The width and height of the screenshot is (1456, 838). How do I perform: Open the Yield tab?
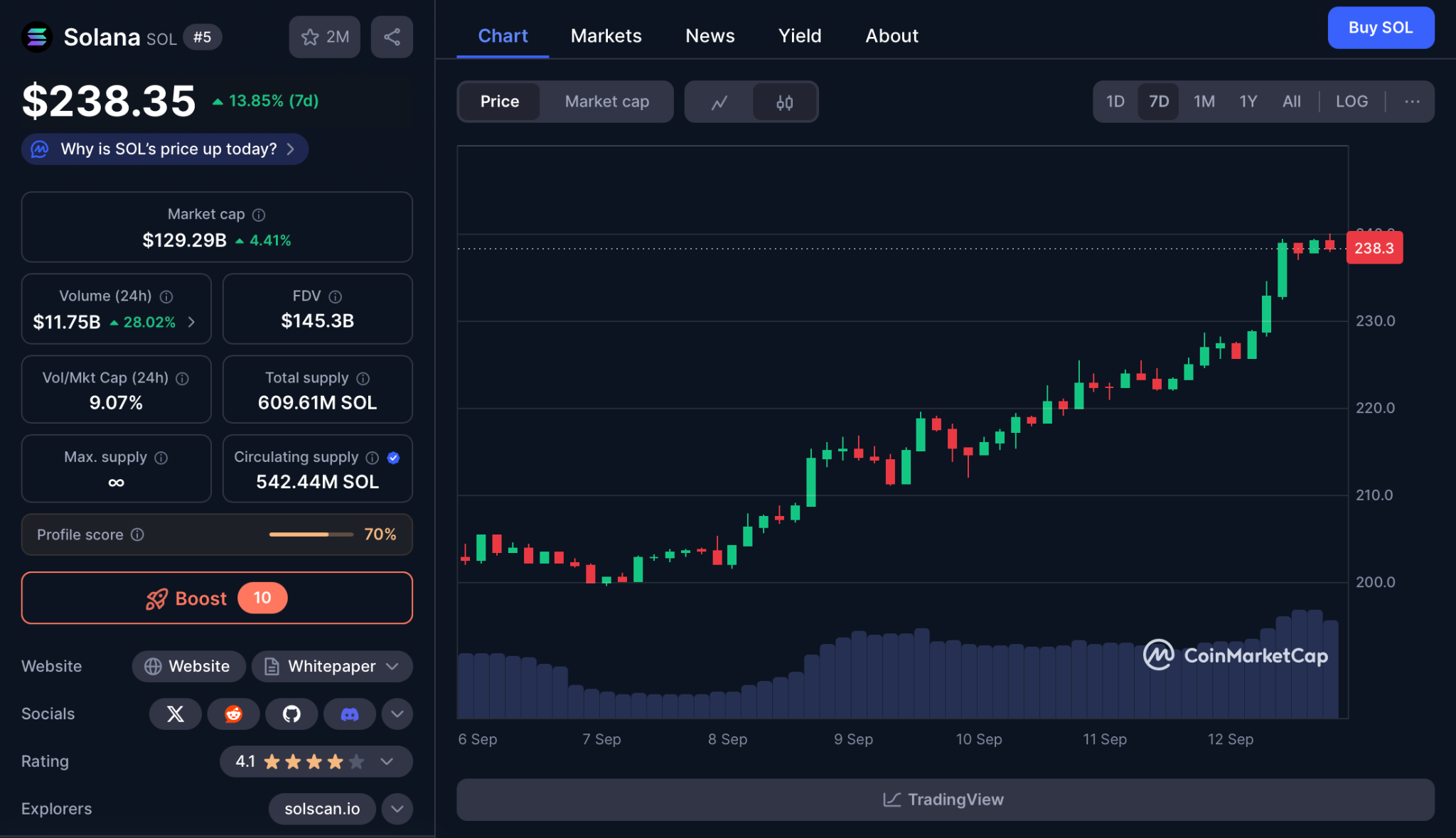[x=800, y=36]
